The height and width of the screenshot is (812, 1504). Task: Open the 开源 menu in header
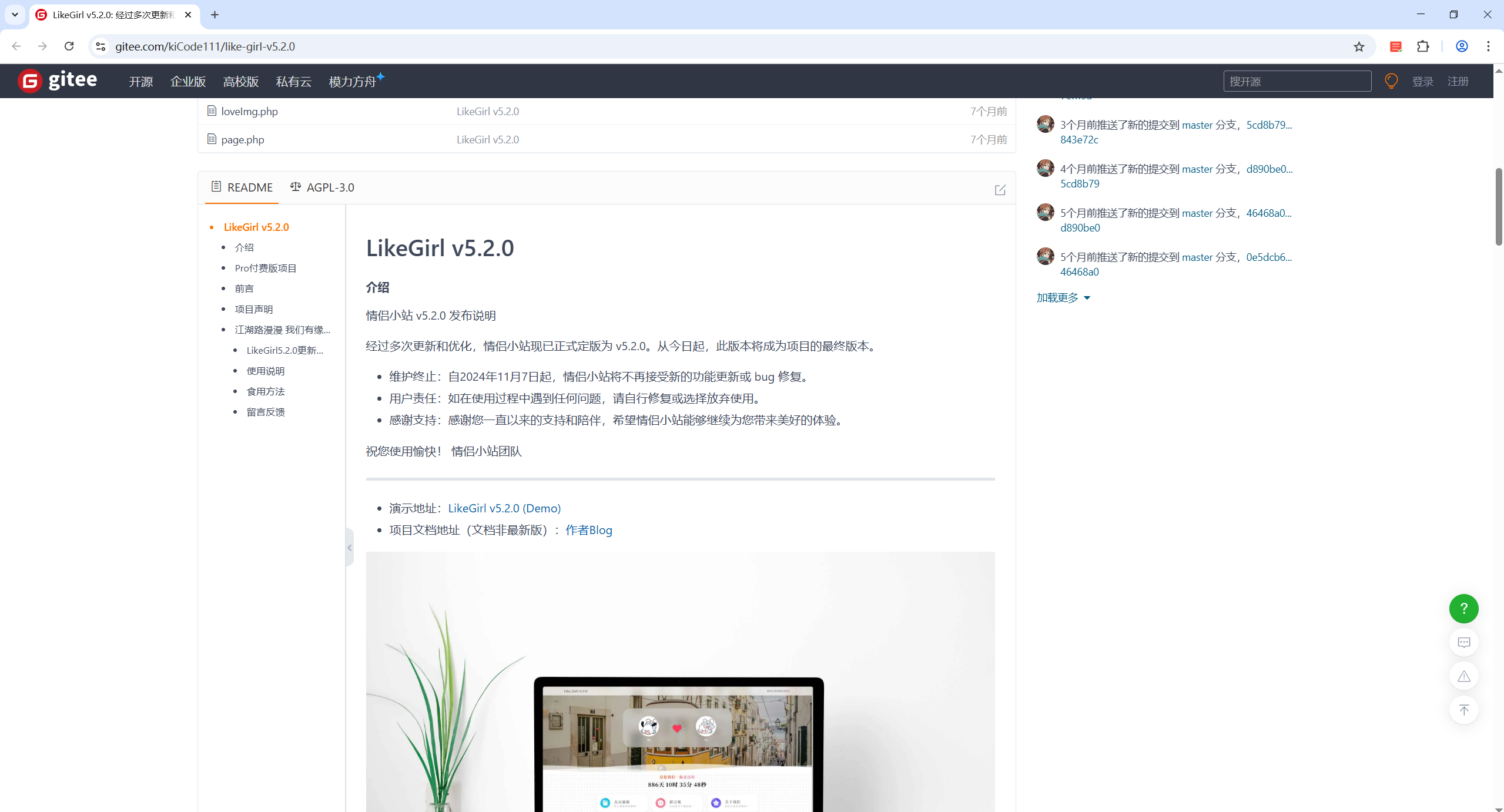(141, 81)
